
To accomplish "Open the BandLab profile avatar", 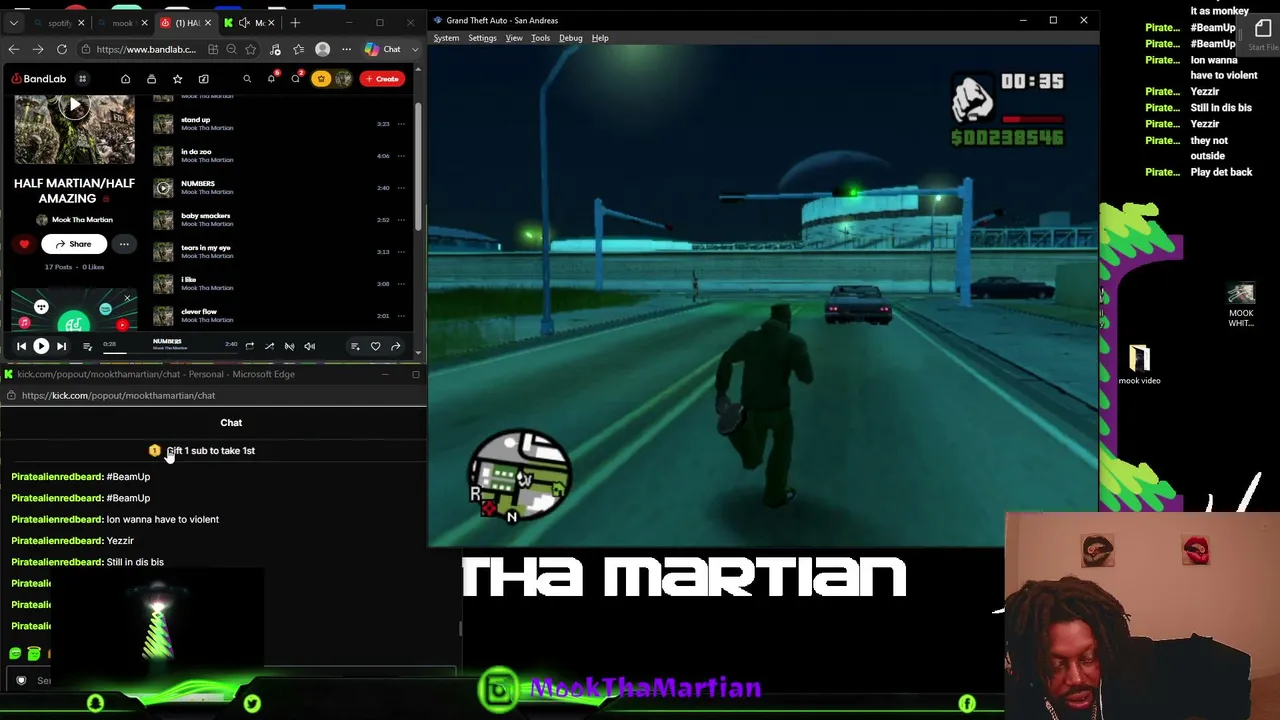I will pyautogui.click(x=343, y=79).
